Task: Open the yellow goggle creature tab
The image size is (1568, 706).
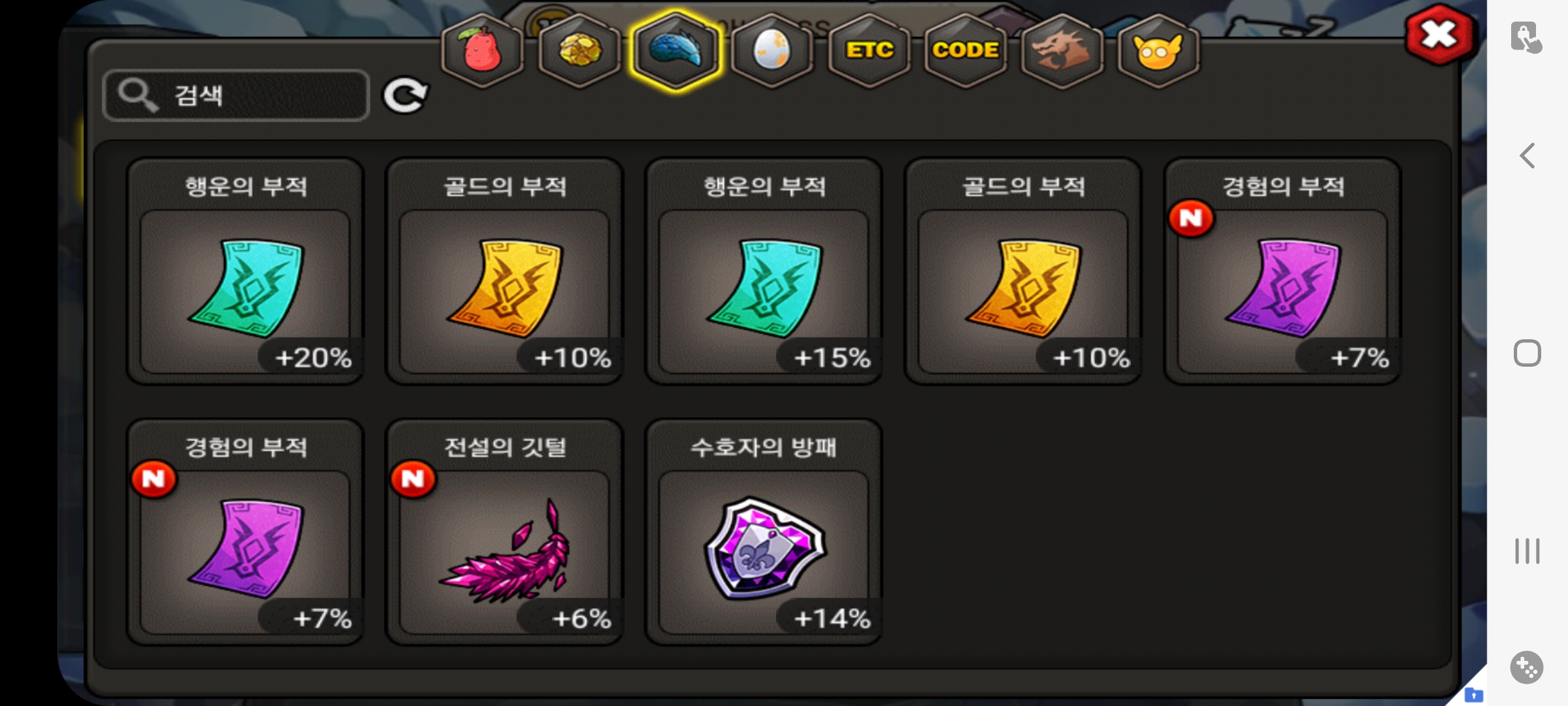Action: coord(1158,50)
